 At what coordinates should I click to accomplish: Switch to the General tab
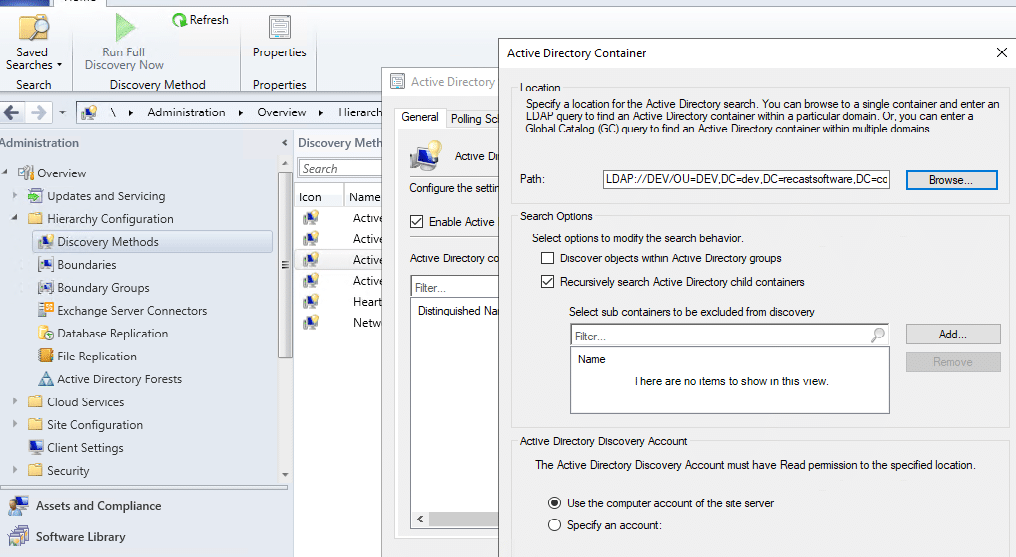point(420,117)
